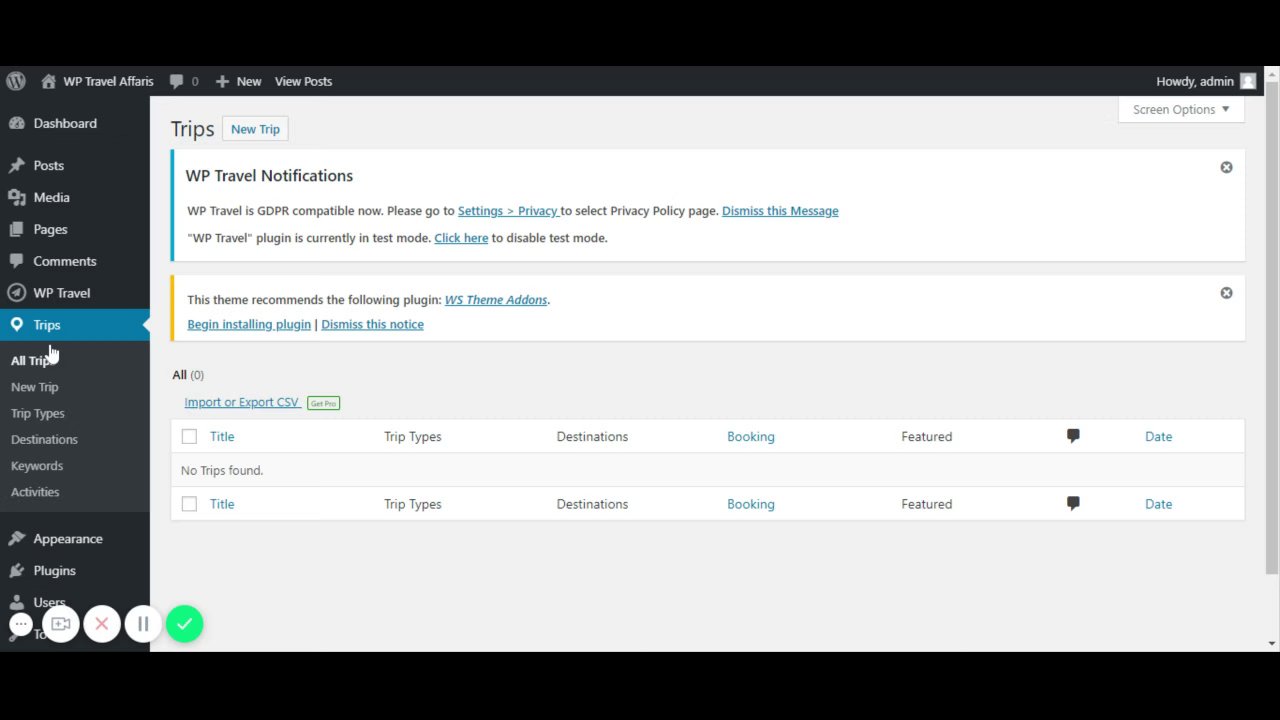1280x720 pixels.
Task: Pause the screen recording
Action: click(143, 624)
